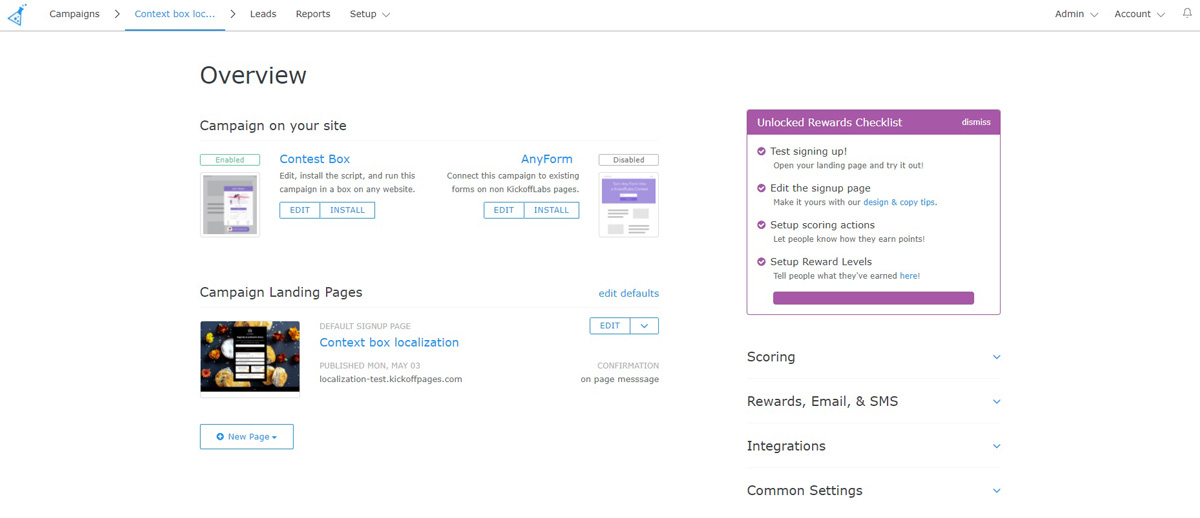The height and width of the screenshot is (518, 1200).
Task: Go to the Leads tab
Action: [263, 14]
